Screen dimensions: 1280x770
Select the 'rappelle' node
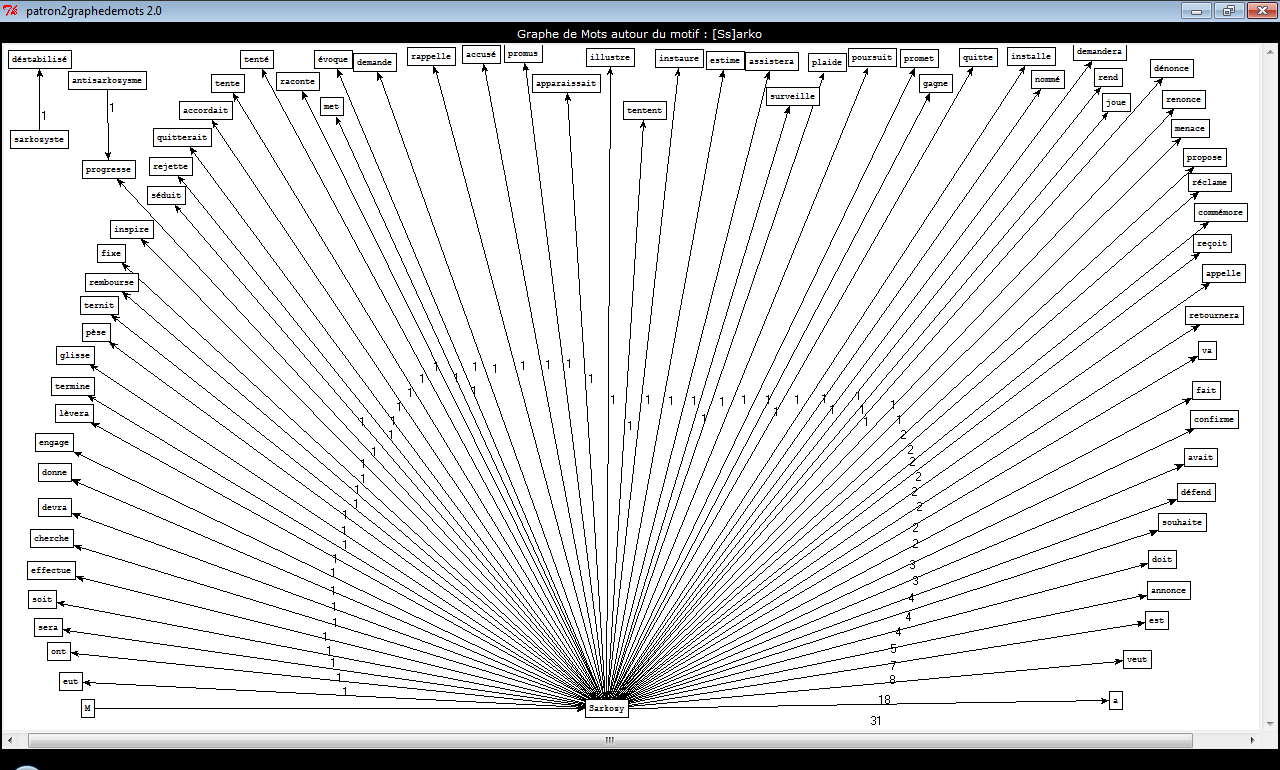click(x=432, y=56)
